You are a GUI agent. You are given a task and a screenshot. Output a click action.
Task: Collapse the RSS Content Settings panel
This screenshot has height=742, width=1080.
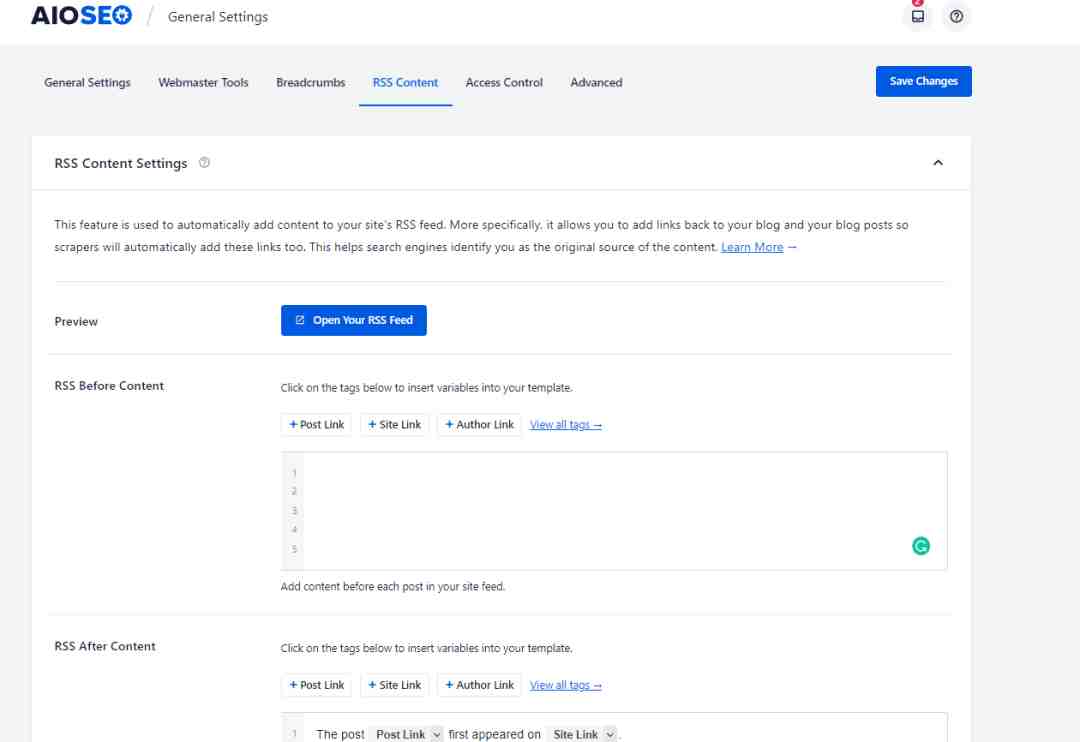pos(937,163)
